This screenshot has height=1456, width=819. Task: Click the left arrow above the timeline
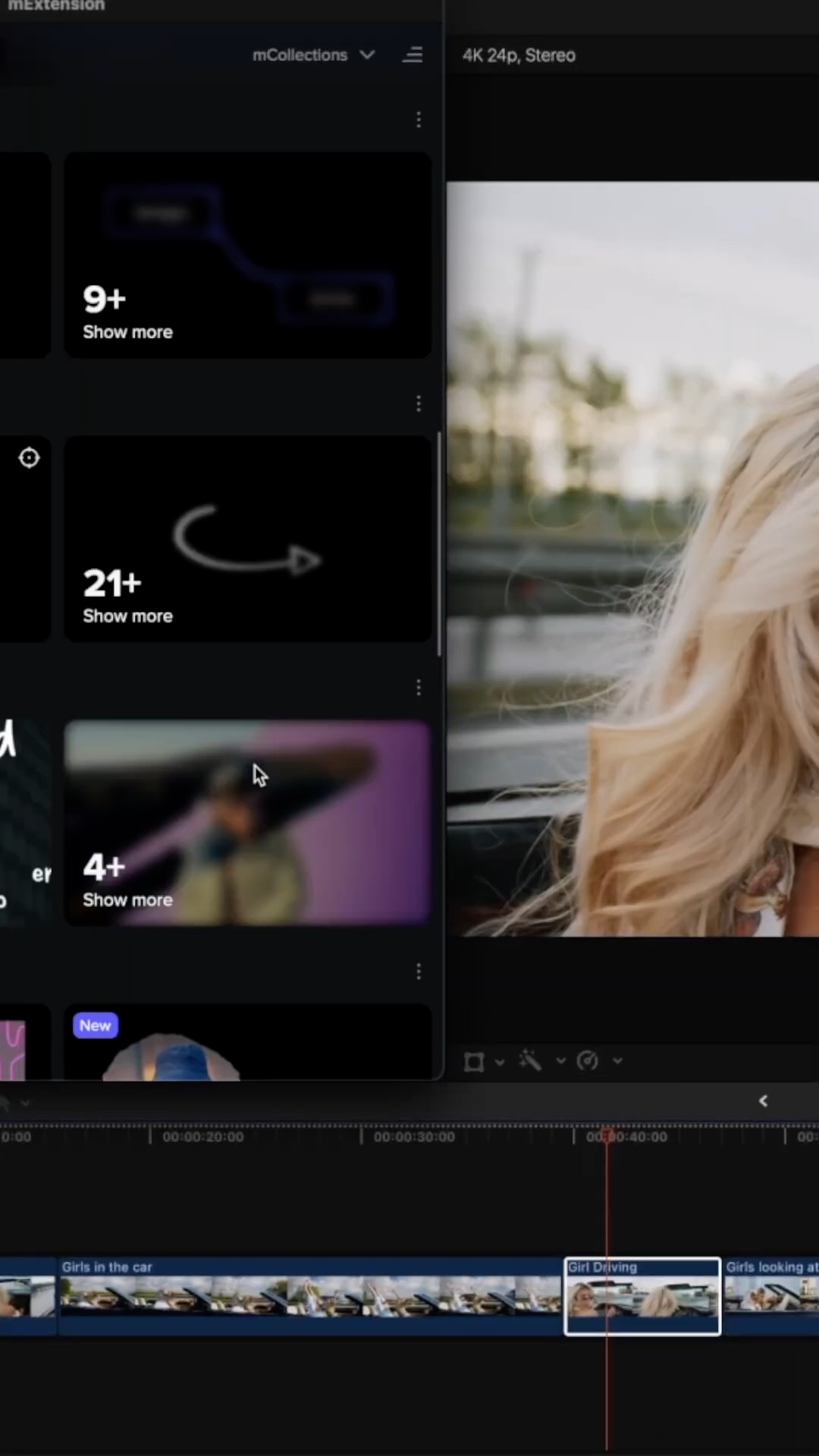click(763, 1101)
